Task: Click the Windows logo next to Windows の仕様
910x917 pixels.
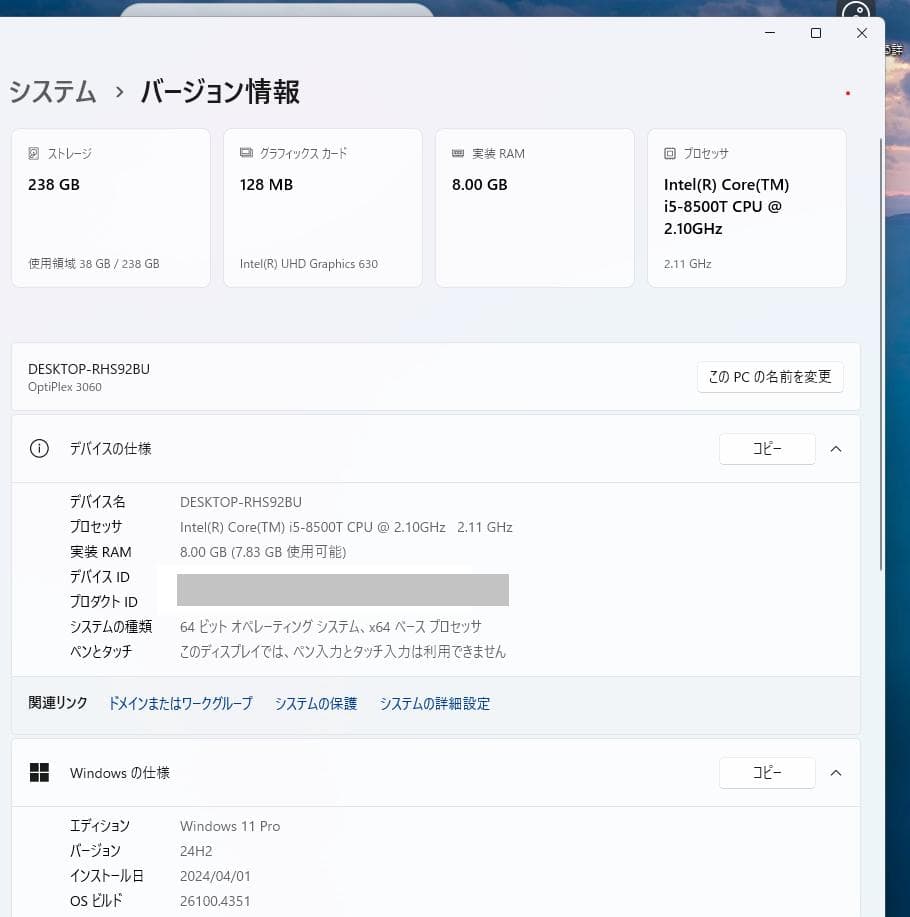Action: [x=39, y=772]
